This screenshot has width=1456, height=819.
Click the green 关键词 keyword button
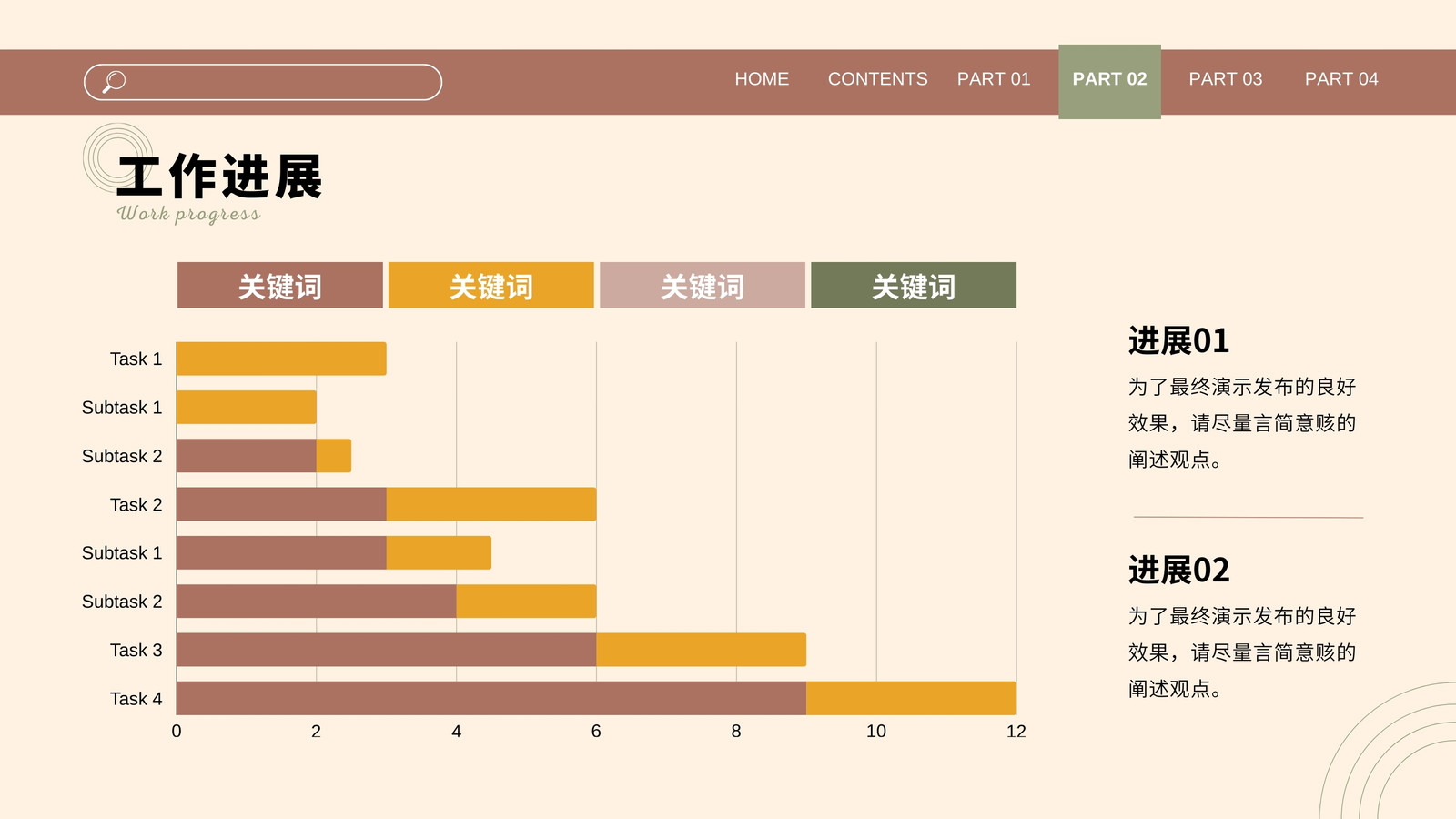(x=914, y=286)
